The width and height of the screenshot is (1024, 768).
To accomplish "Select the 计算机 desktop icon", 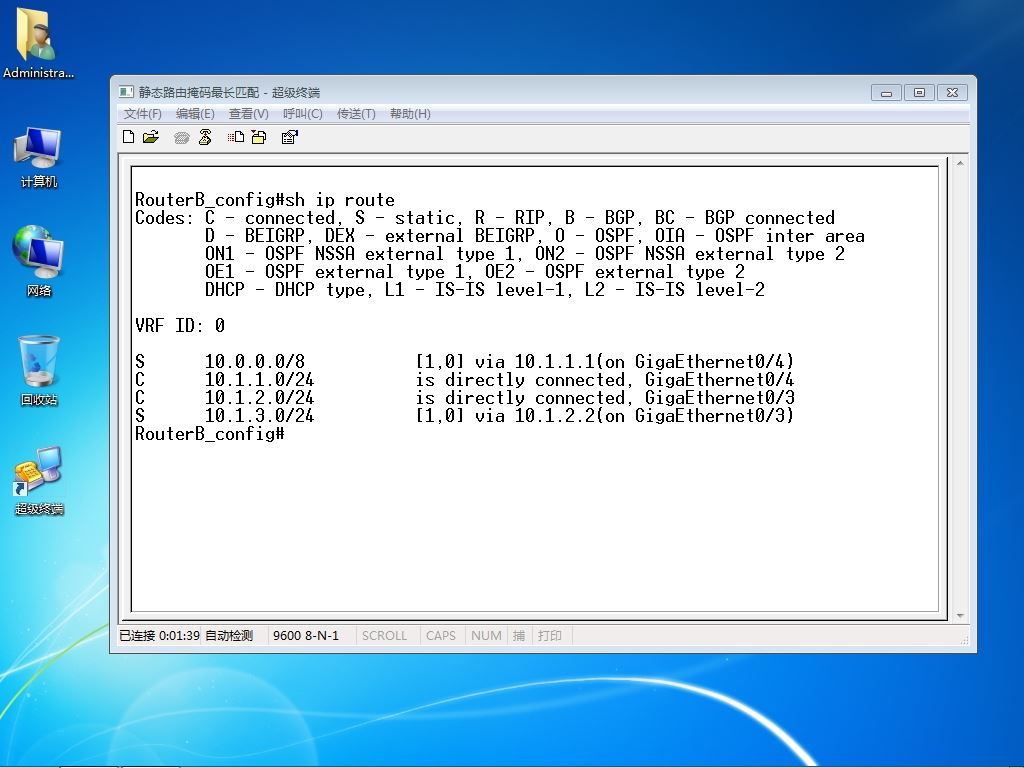I will tap(39, 157).
